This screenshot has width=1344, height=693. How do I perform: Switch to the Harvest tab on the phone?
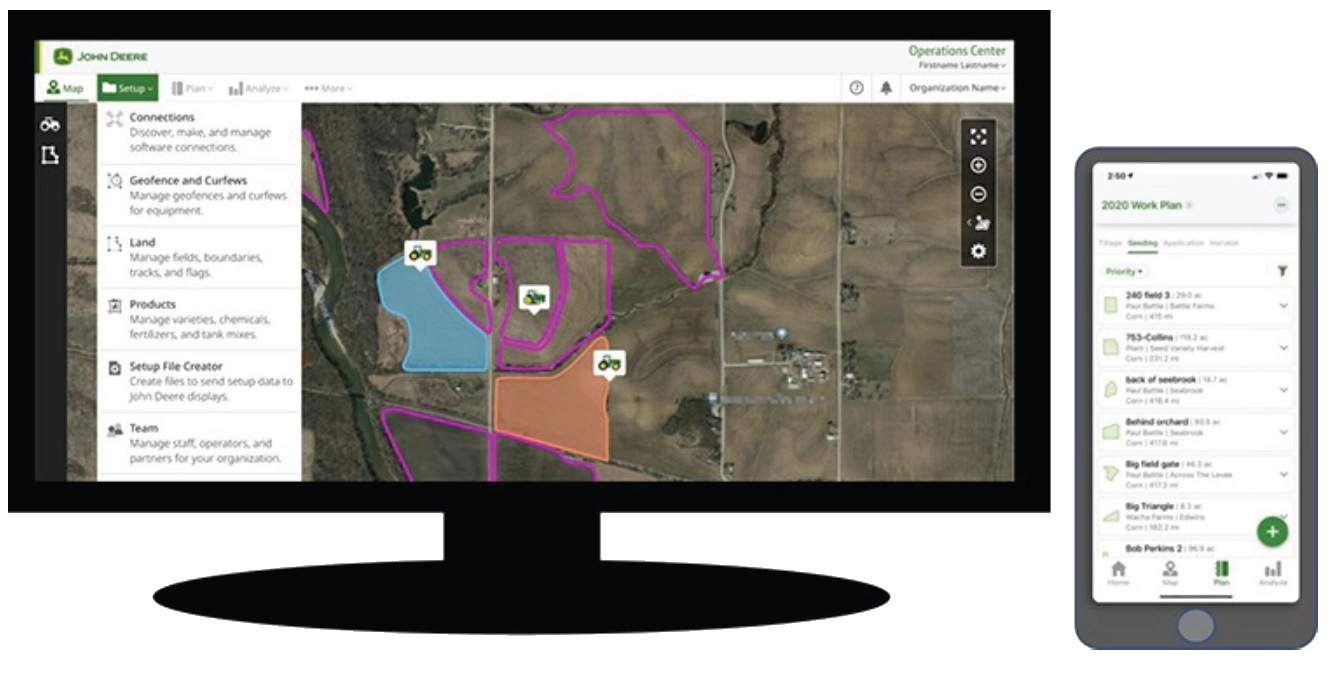(x=1222, y=242)
